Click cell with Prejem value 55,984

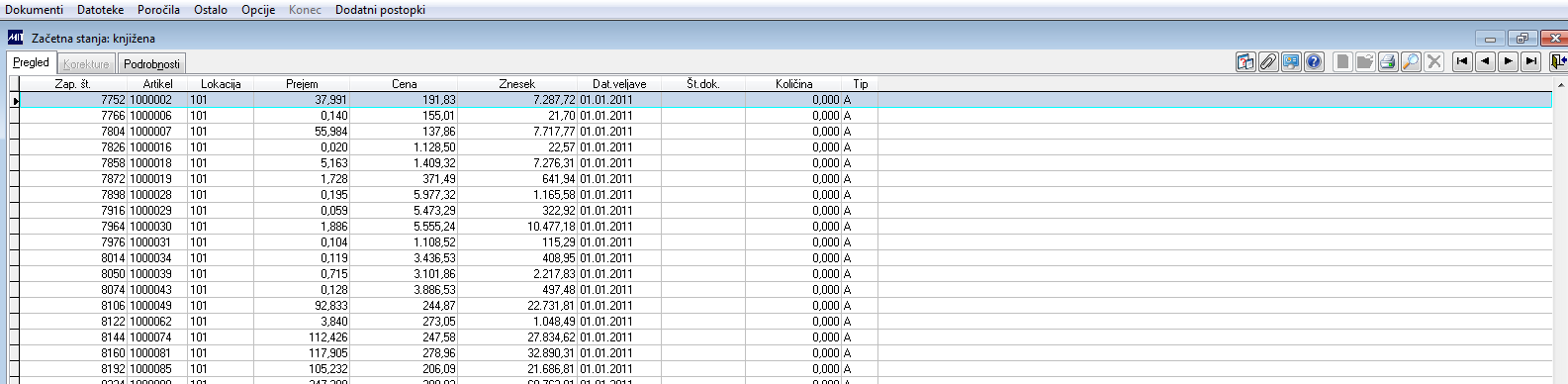[x=302, y=132]
